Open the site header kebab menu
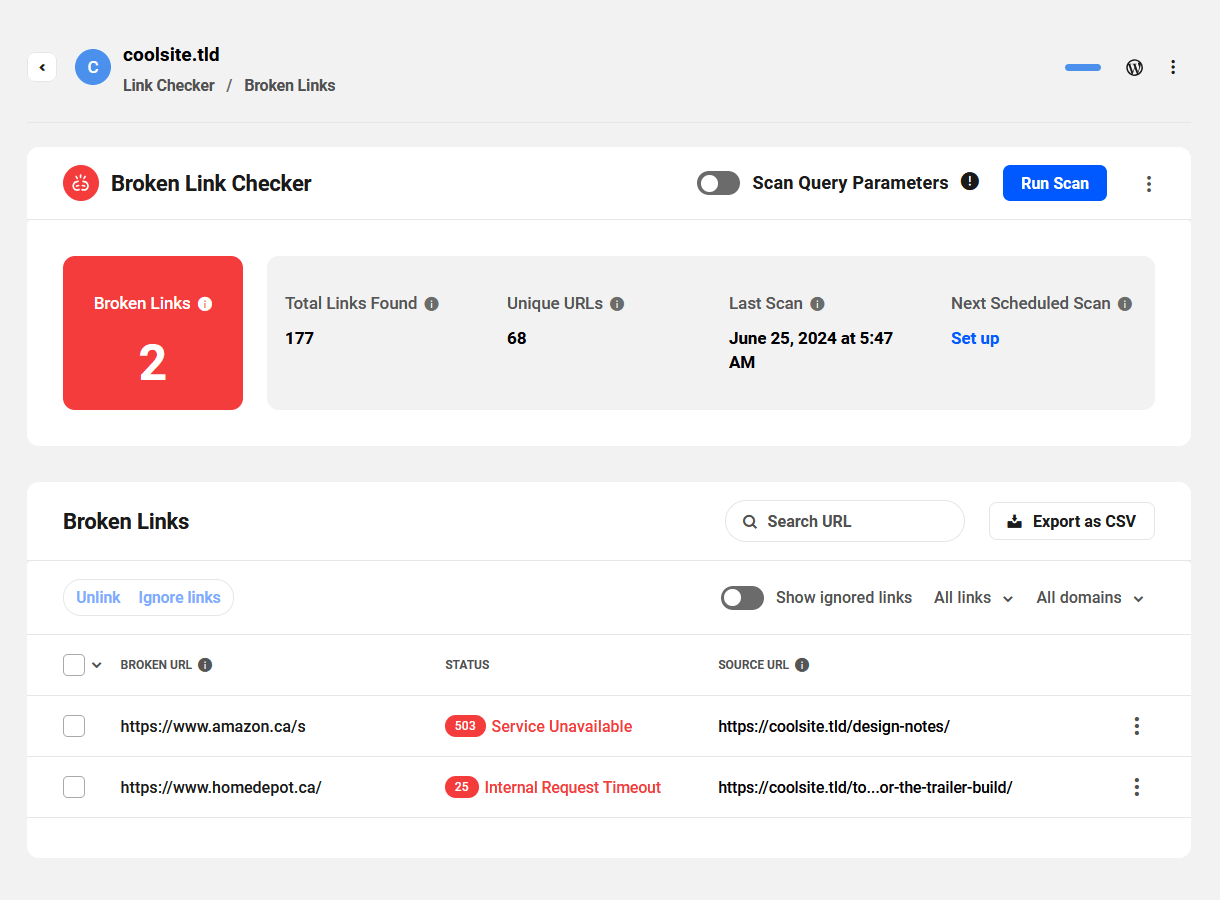 (1173, 67)
